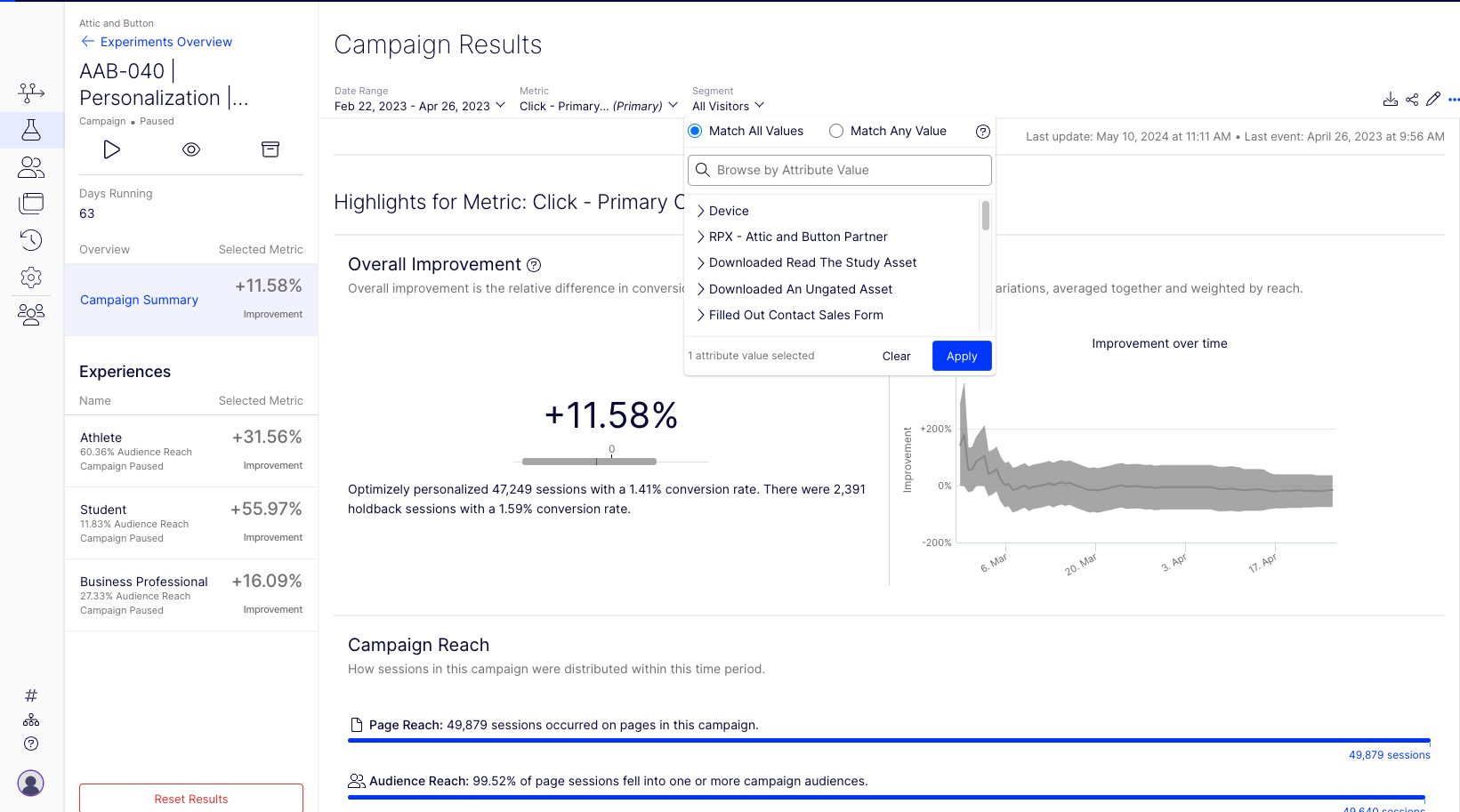Click the pencil edit icon
This screenshot has width=1460, height=812.
click(x=1433, y=100)
